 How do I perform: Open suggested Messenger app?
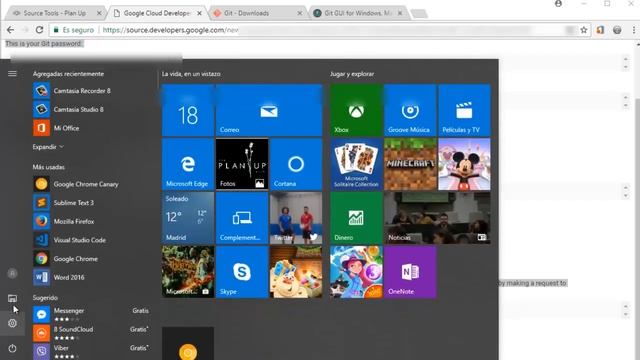[92, 314]
